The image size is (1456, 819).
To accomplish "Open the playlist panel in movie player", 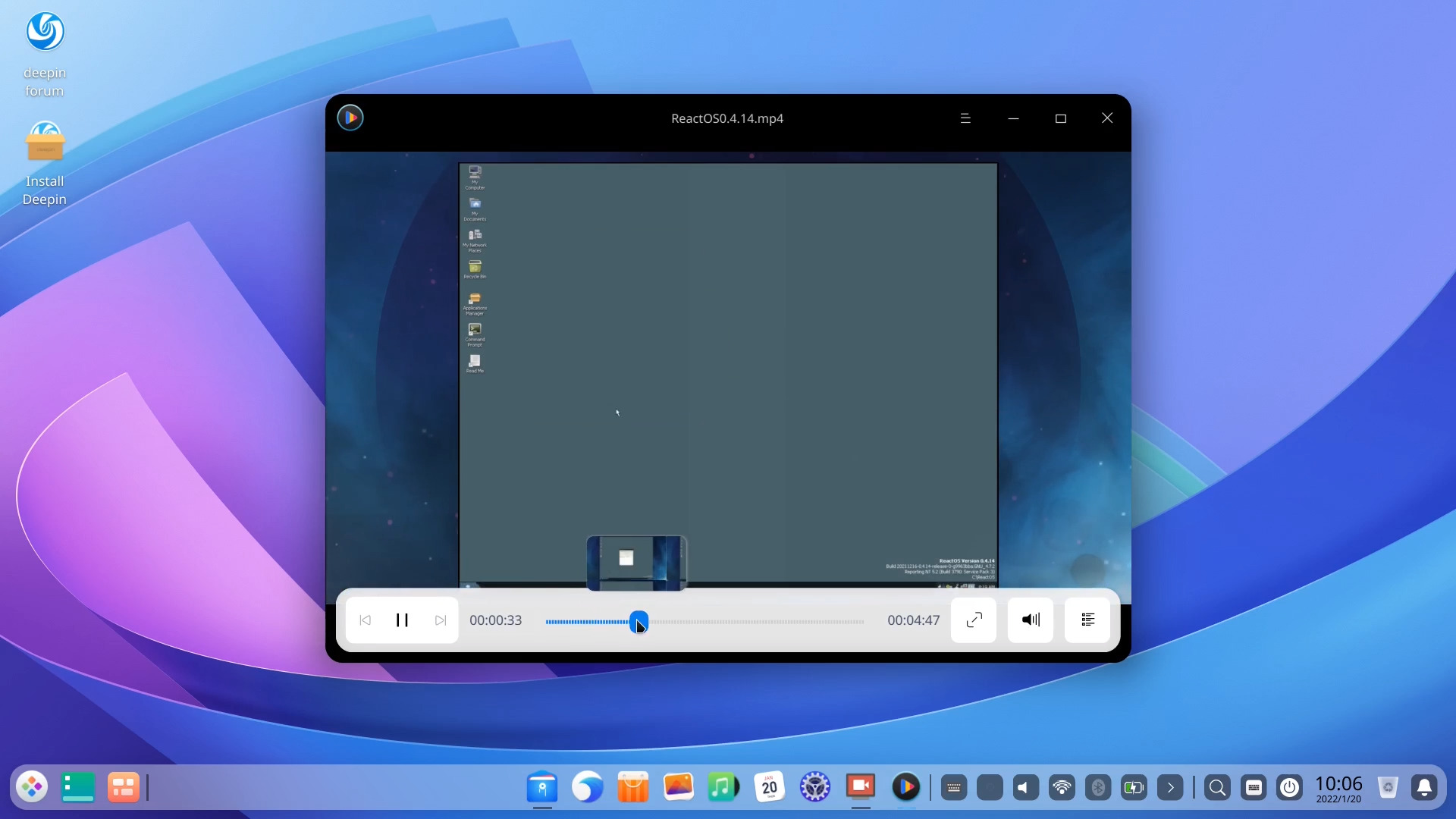I will (1087, 620).
